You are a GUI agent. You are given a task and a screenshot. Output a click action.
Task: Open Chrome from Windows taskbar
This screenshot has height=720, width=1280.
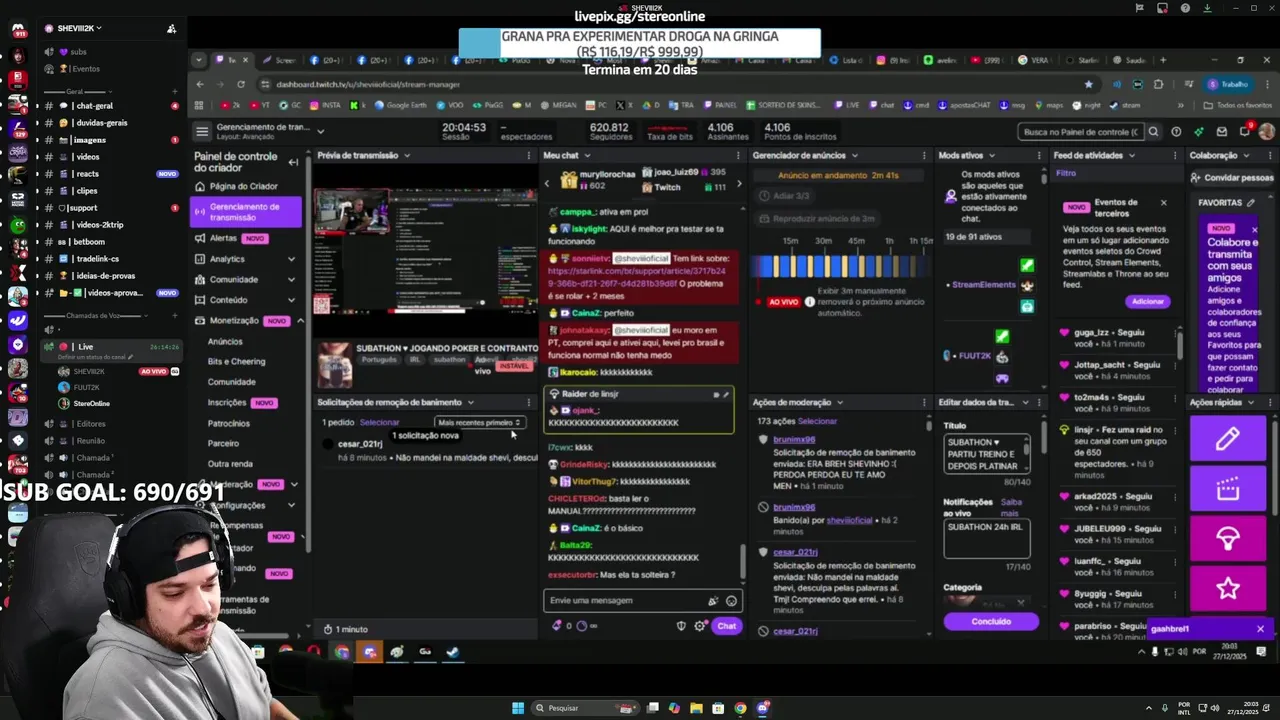coord(740,708)
